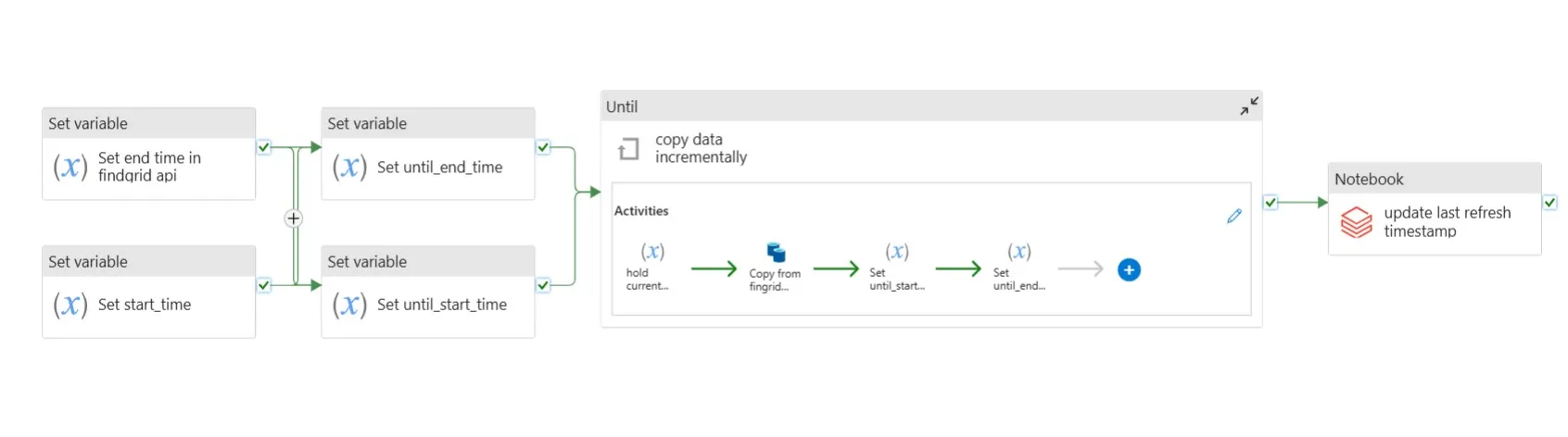Viewport: 1568px width, 437px height.
Task: Select the 'Set end time in findgrid api' label
Action: click(x=149, y=167)
